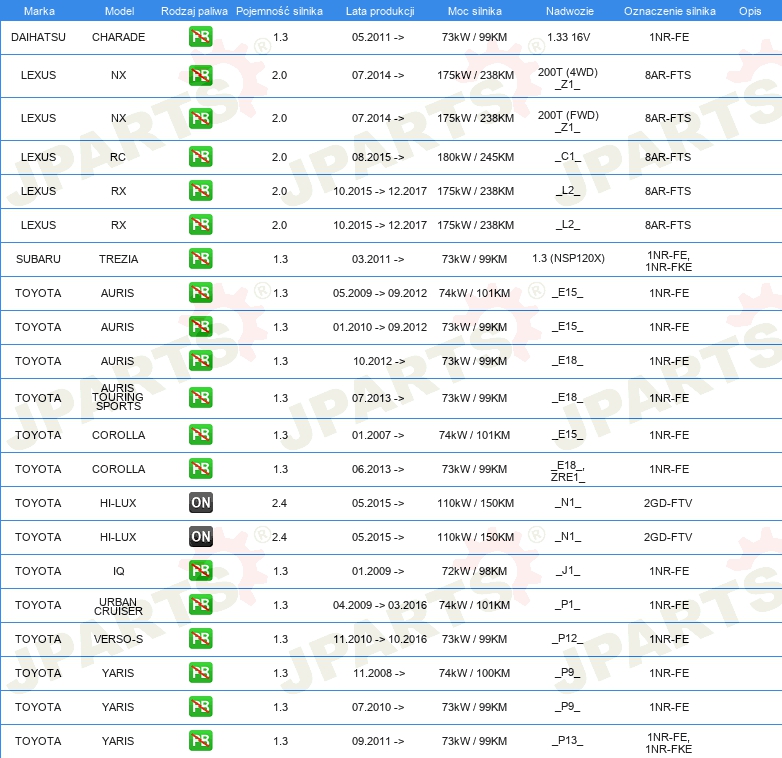Click the Lata produkcji column header
Screen dimensions: 782x758
point(380,11)
